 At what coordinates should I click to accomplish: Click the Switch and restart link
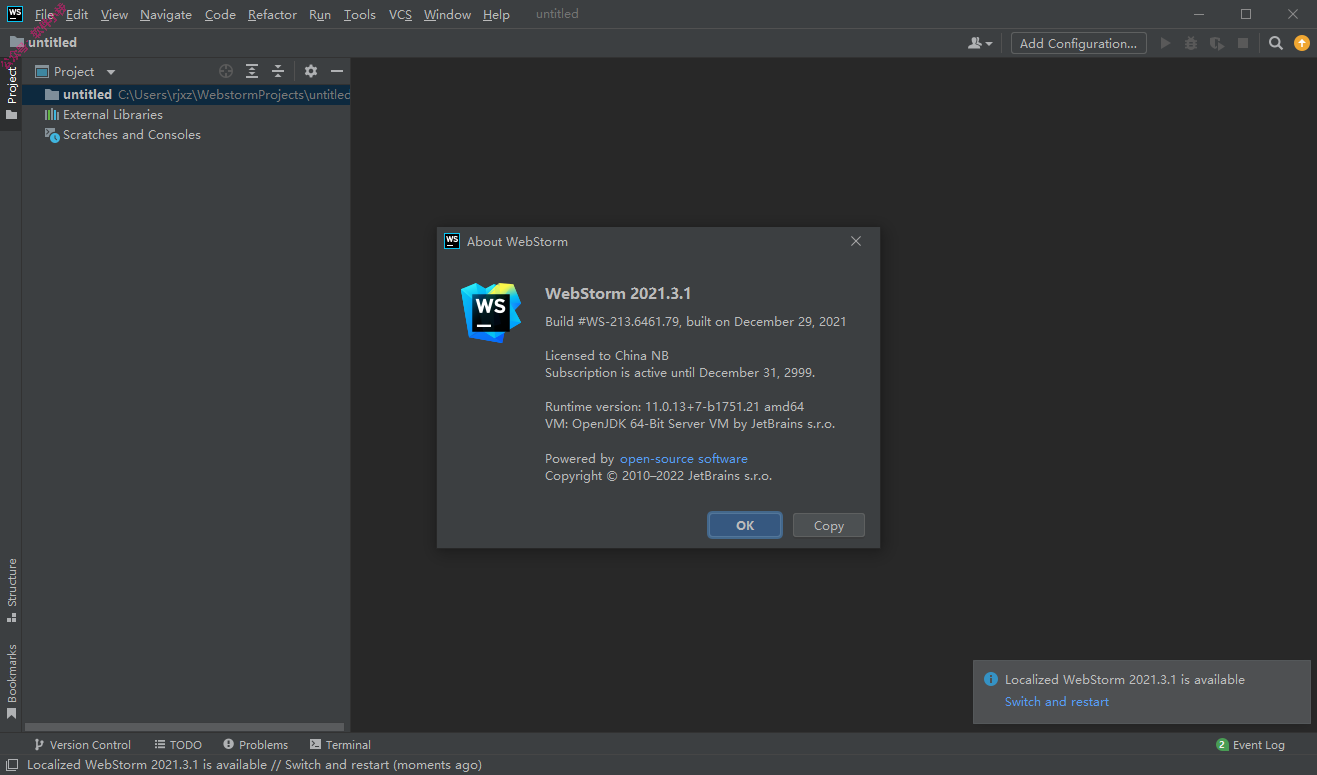pyautogui.click(x=1057, y=702)
